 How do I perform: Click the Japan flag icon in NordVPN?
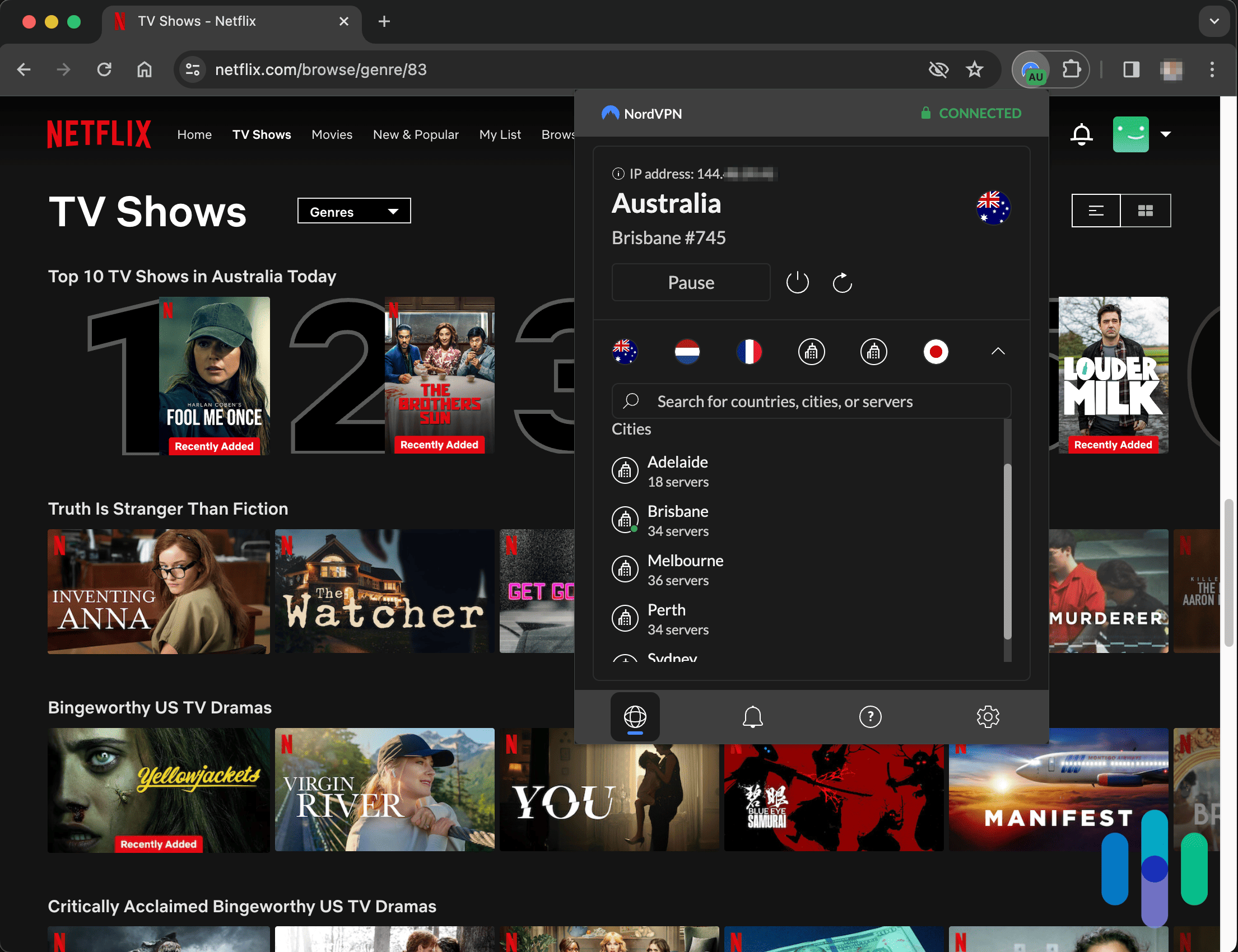(935, 350)
